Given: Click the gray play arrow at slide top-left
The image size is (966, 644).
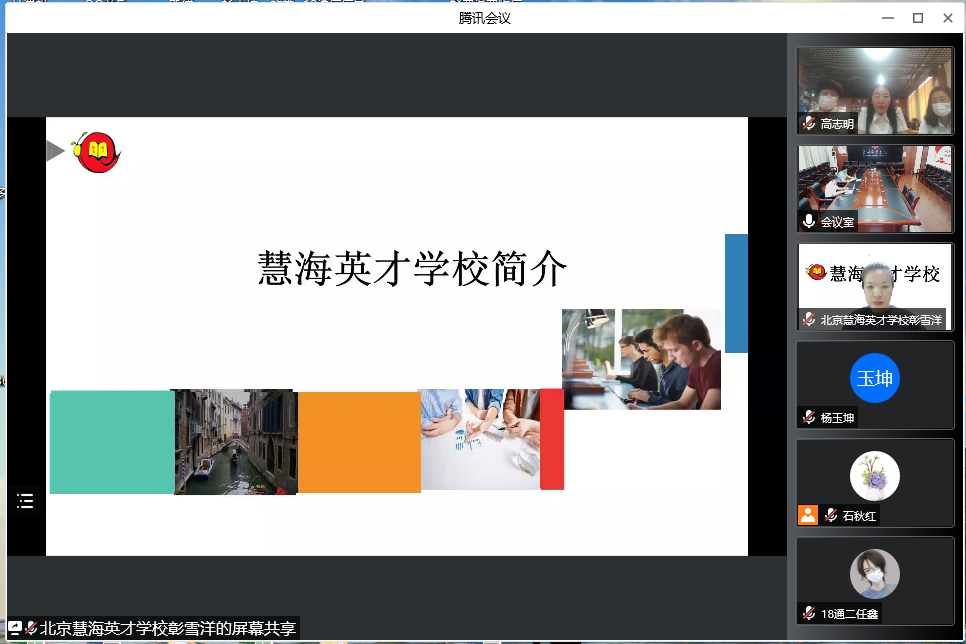Looking at the screenshot, I should [x=55, y=151].
